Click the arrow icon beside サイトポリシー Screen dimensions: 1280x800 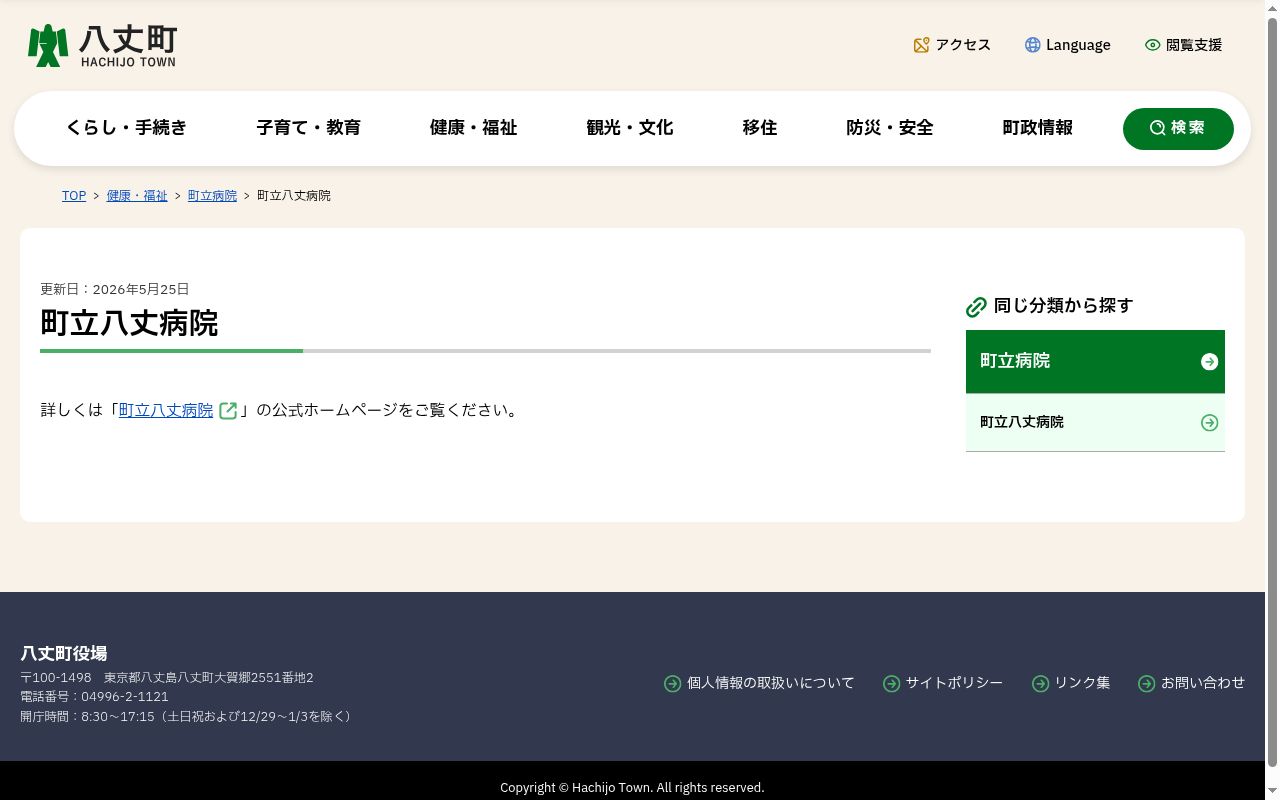click(891, 684)
